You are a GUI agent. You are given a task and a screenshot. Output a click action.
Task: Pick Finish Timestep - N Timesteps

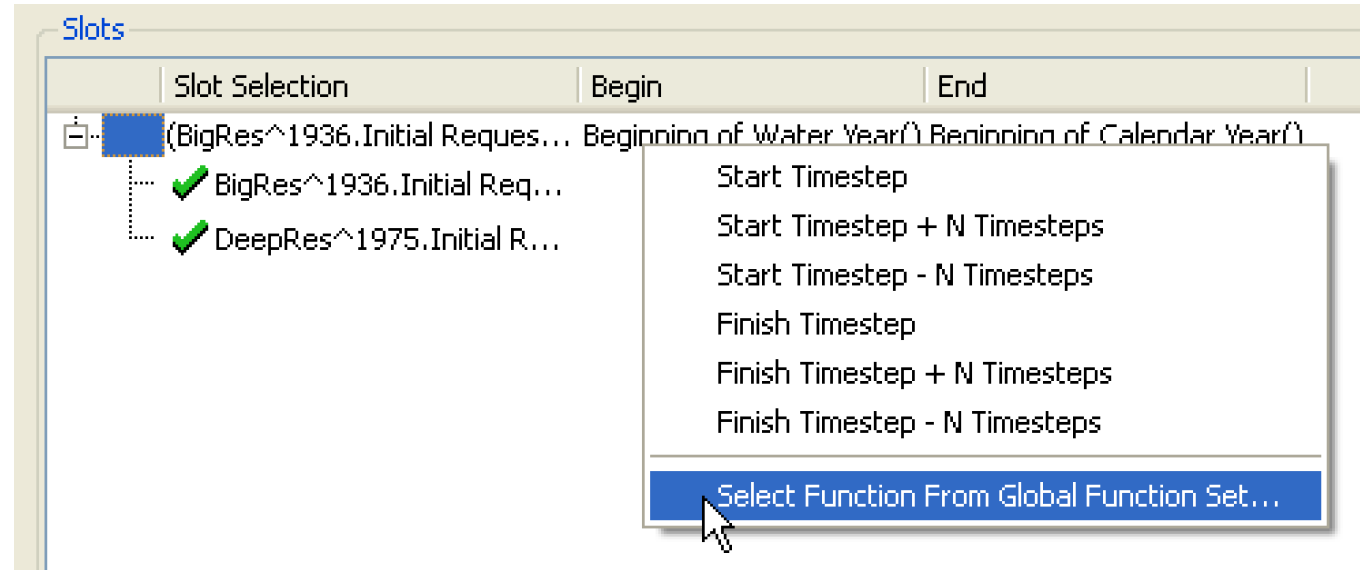[908, 422]
